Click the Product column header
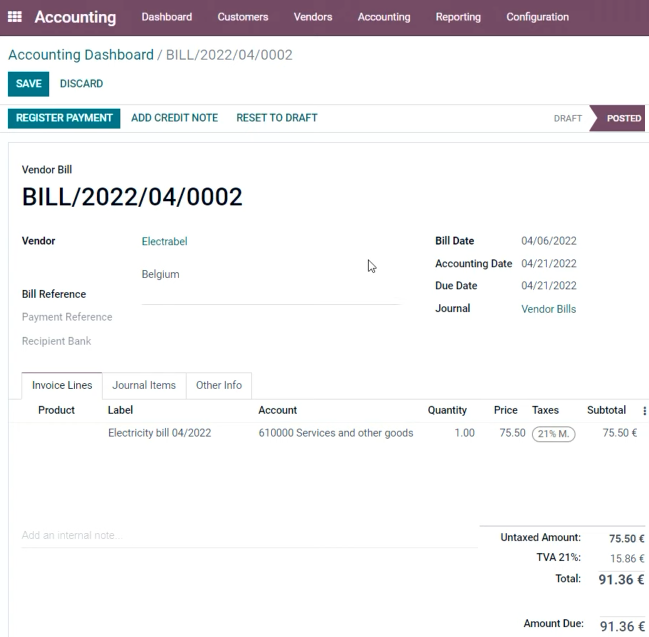The height and width of the screenshot is (637, 649). (56, 411)
